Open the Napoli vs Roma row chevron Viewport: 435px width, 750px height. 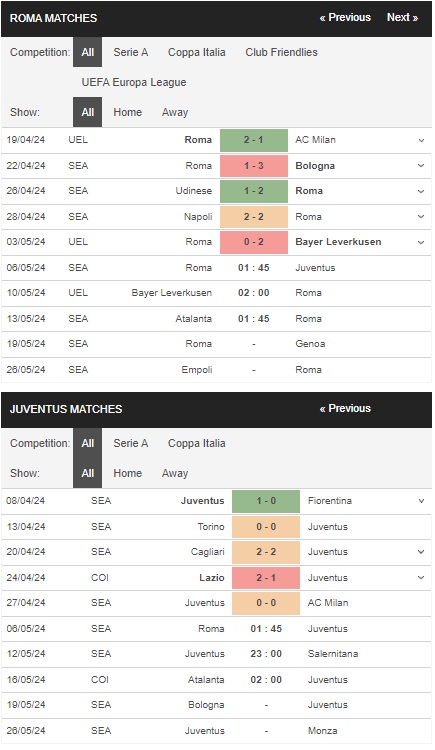pos(421,216)
